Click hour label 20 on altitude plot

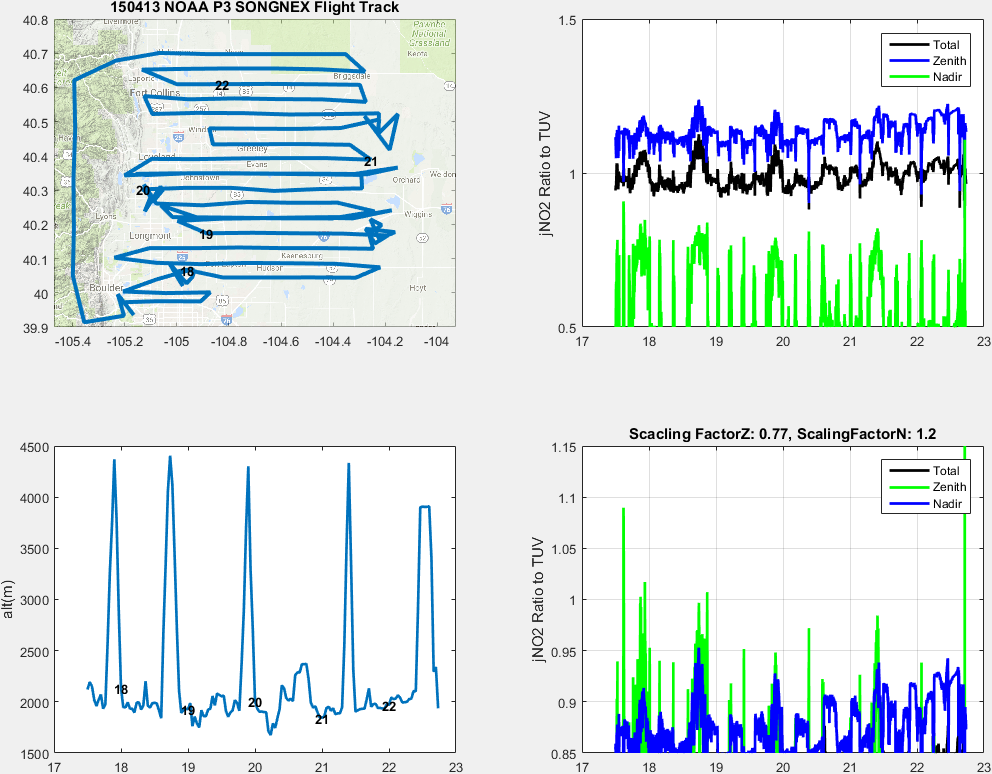coord(255,703)
